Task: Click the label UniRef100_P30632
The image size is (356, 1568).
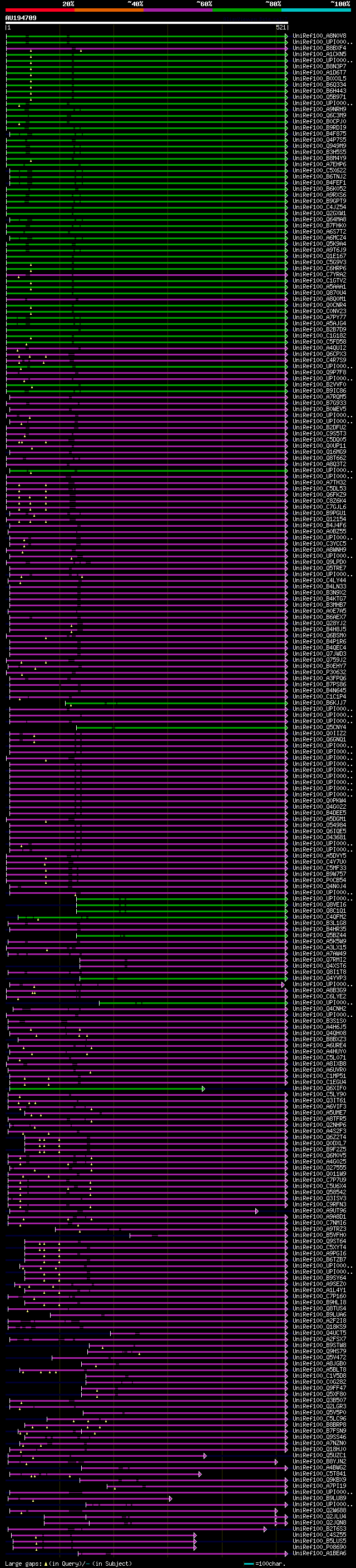Action: click(319, 672)
